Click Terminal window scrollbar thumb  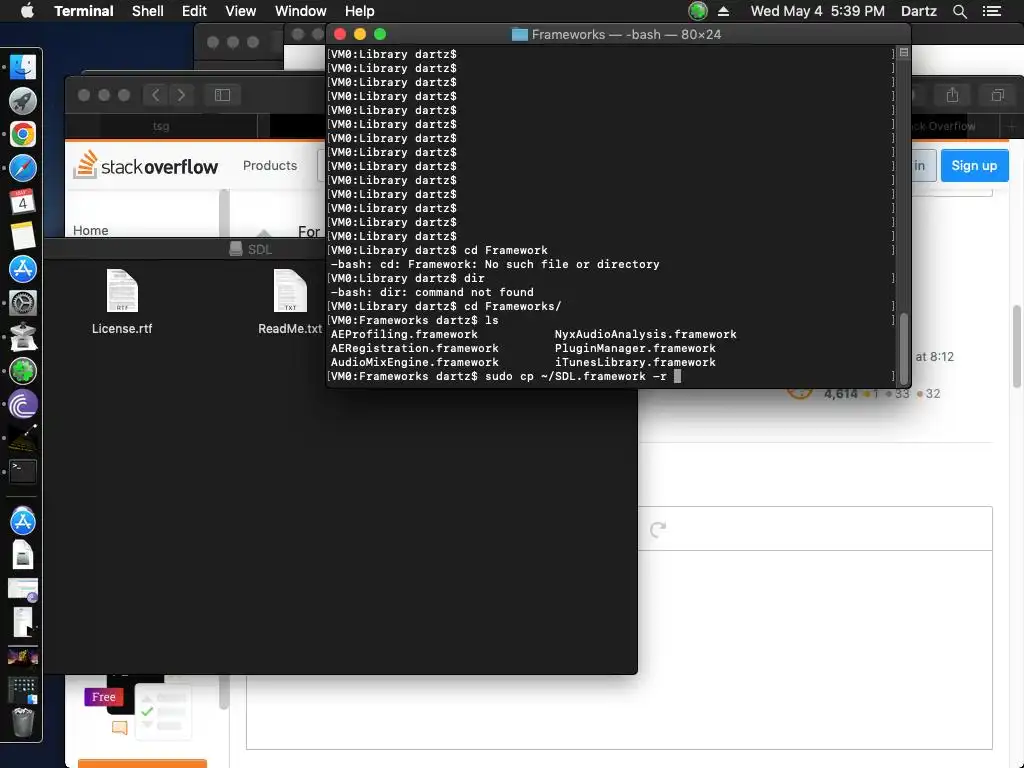click(x=904, y=349)
